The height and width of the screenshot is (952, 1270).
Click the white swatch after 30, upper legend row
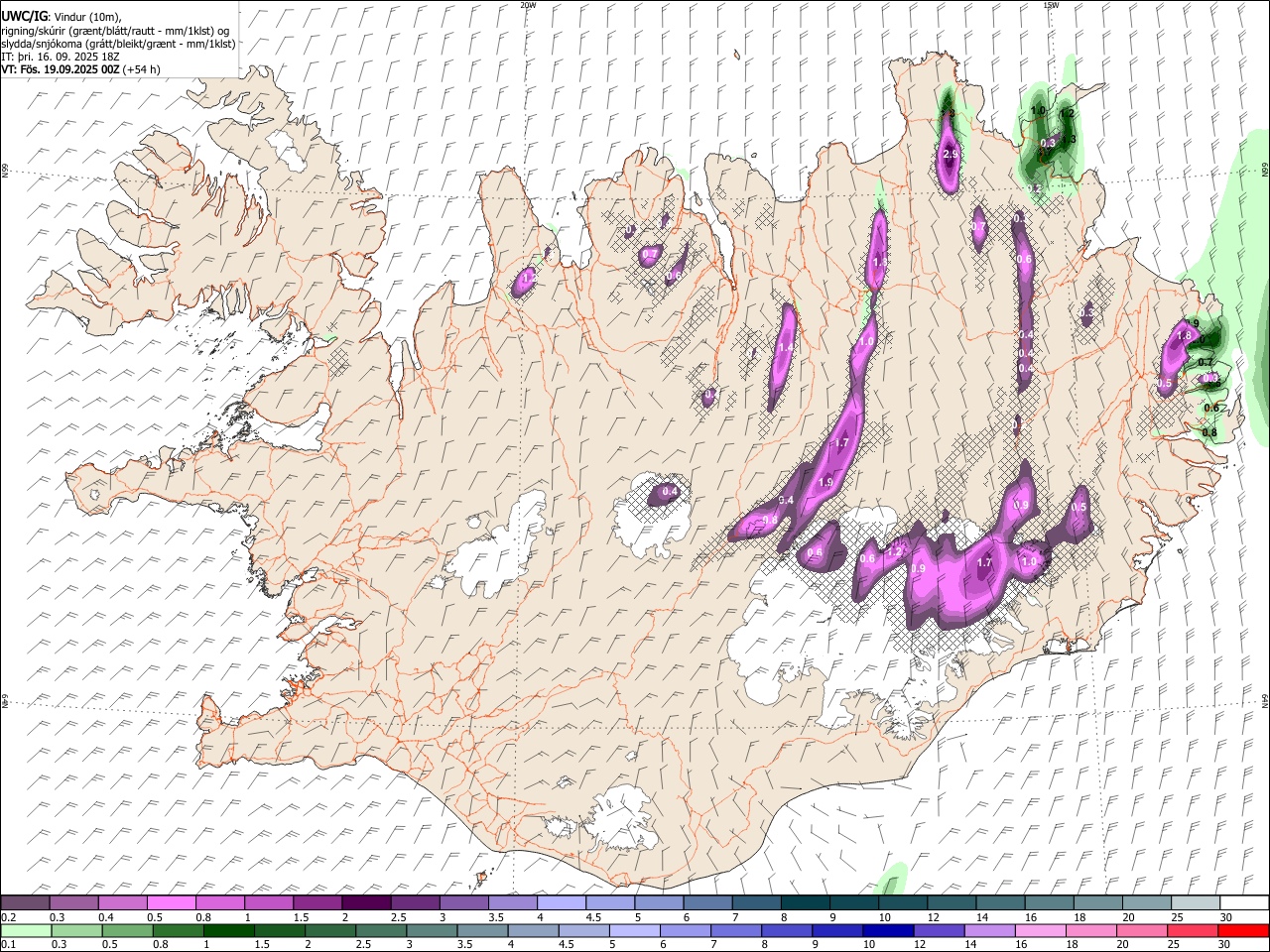coord(1244,903)
